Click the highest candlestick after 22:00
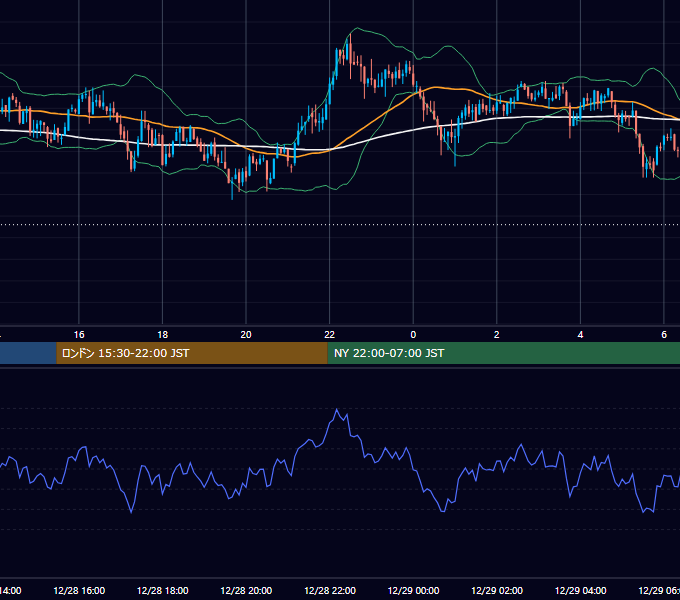The width and height of the screenshot is (680, 600). pos(350,56)
